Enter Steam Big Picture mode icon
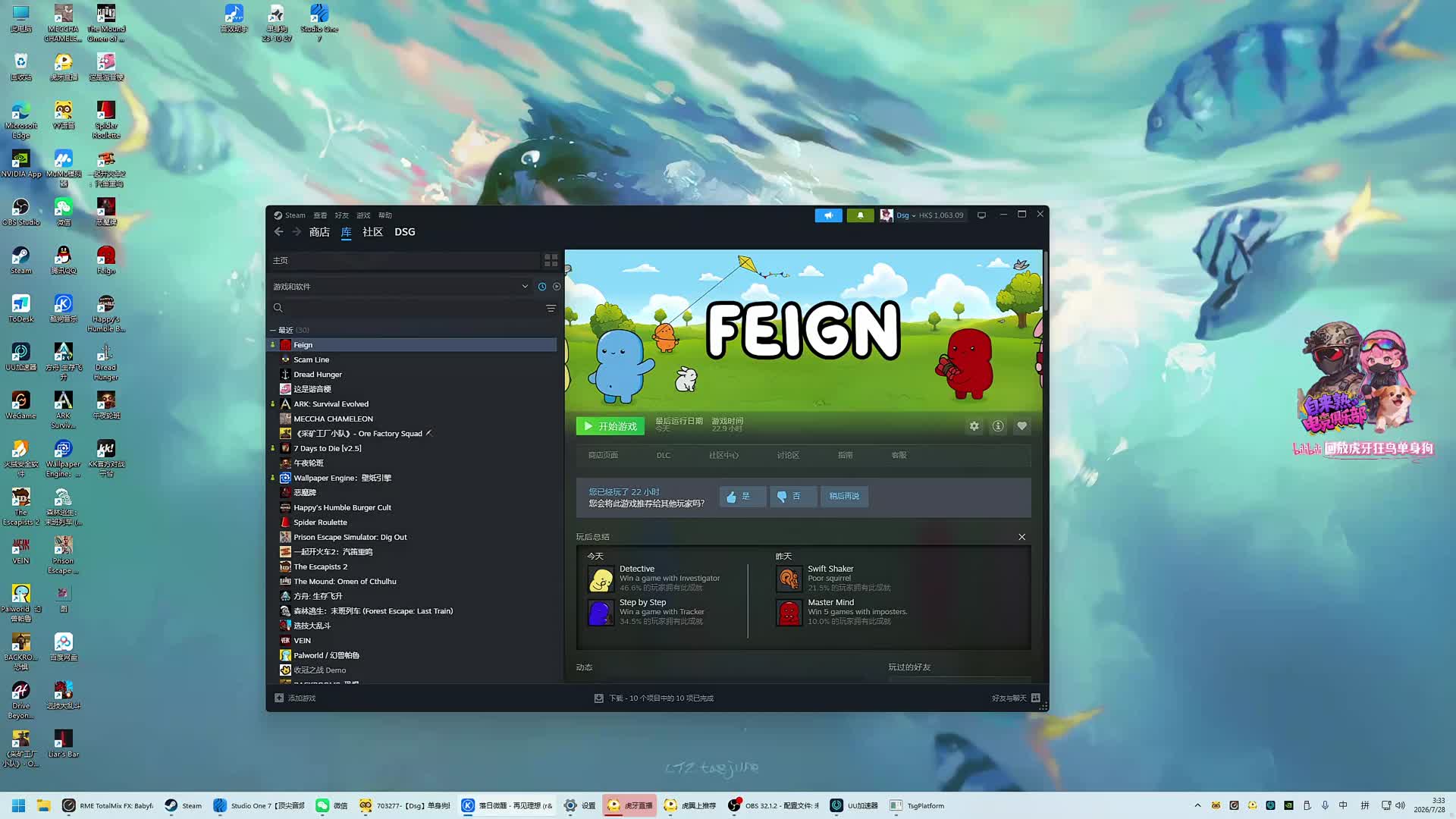The image size is (1456, 819). (x=981, y=215)
